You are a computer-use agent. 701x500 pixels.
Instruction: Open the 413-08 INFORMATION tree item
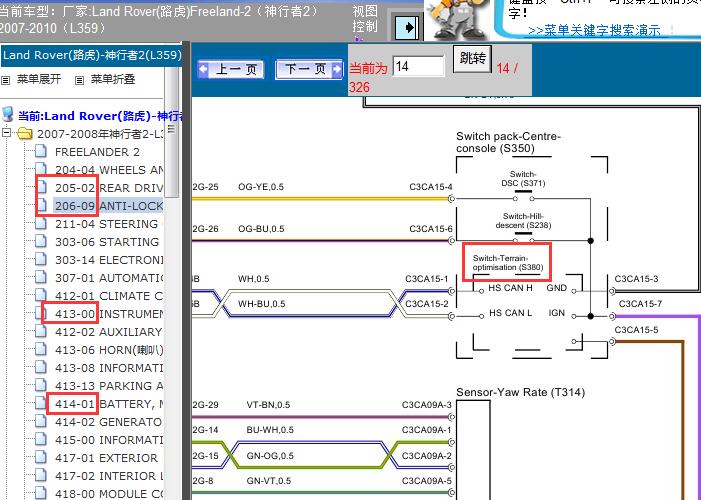point(109,368)
